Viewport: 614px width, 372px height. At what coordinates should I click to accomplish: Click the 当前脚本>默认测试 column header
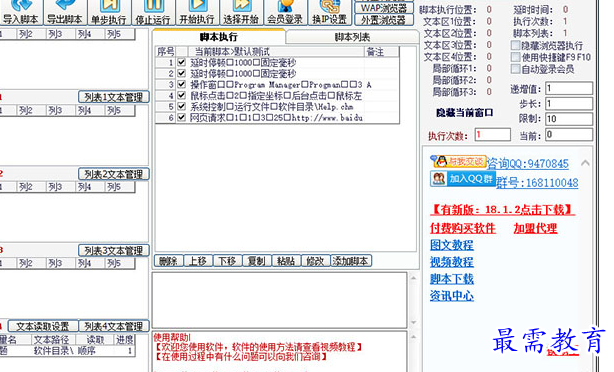click(276, 51)
